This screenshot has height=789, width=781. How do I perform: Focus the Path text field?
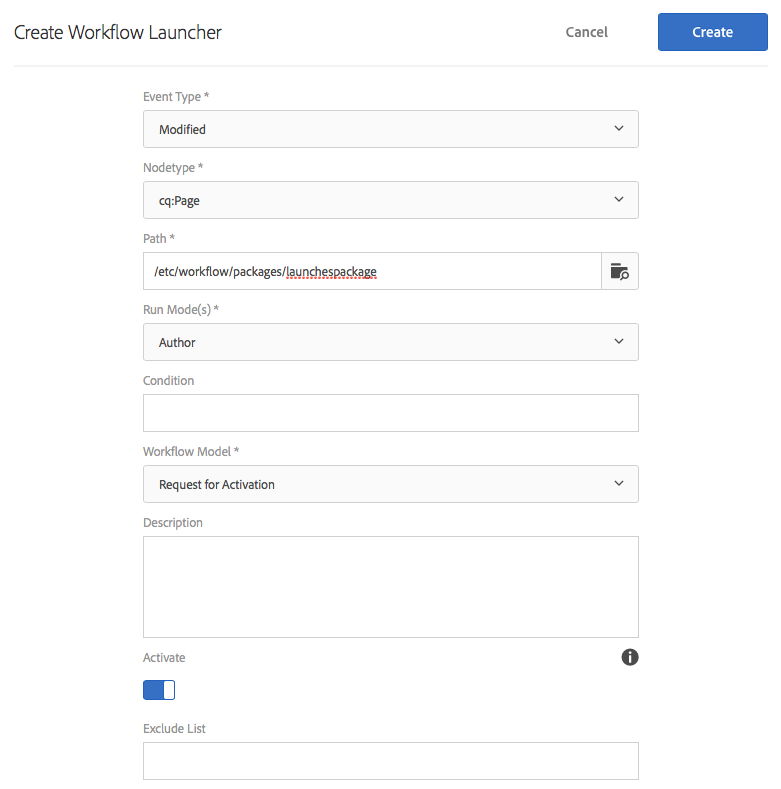372,271
